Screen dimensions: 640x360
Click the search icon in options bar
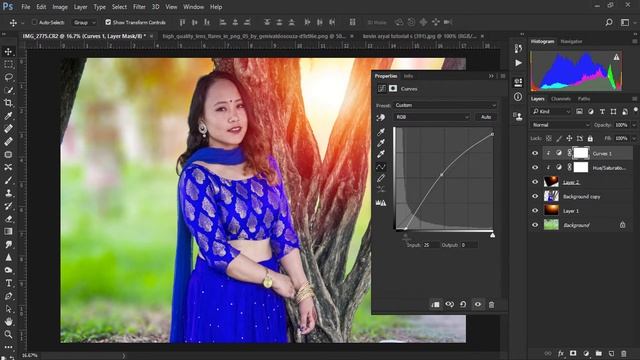[609, 22]
